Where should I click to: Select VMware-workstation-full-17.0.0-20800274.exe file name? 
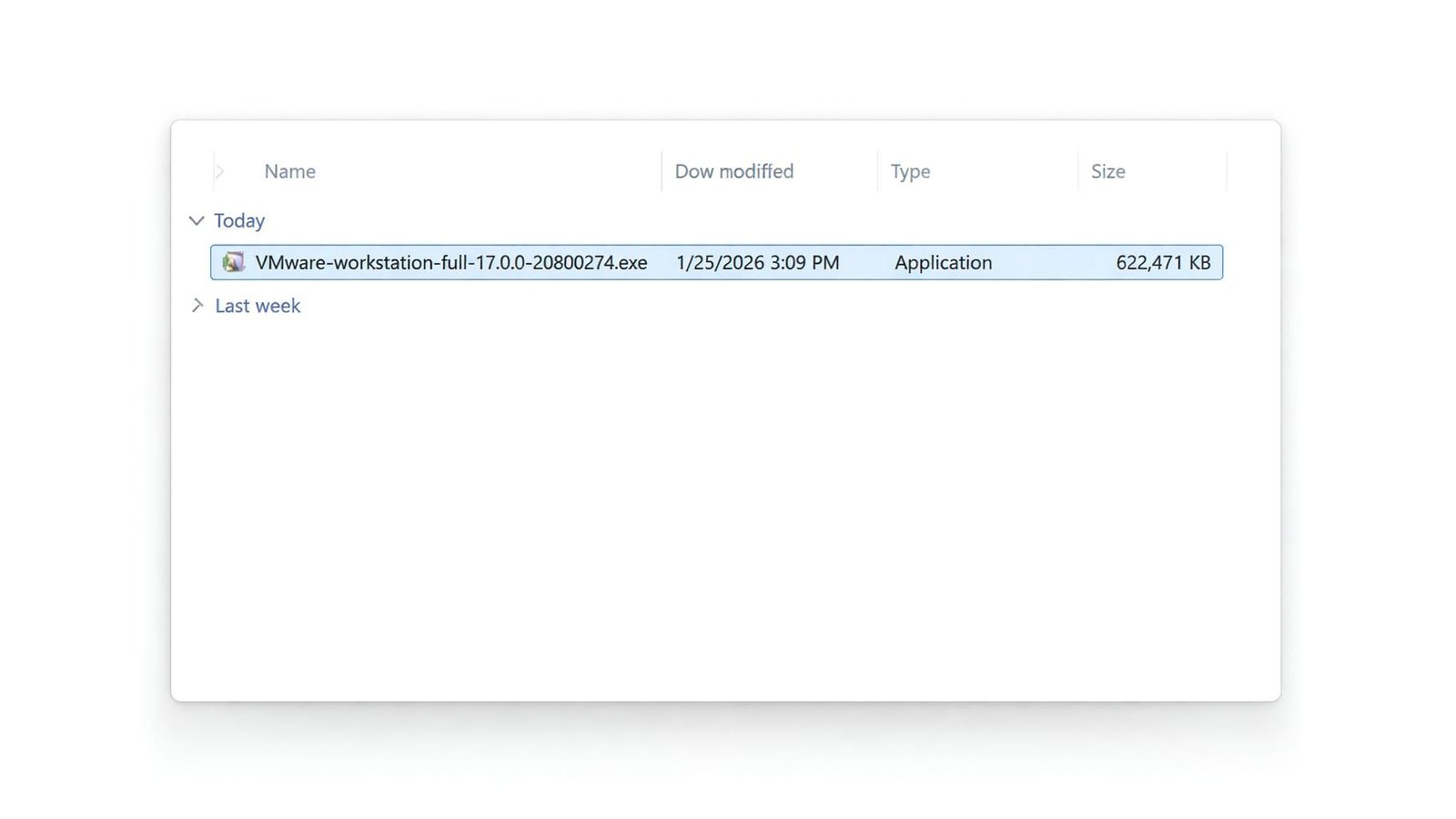pos(451,263)
